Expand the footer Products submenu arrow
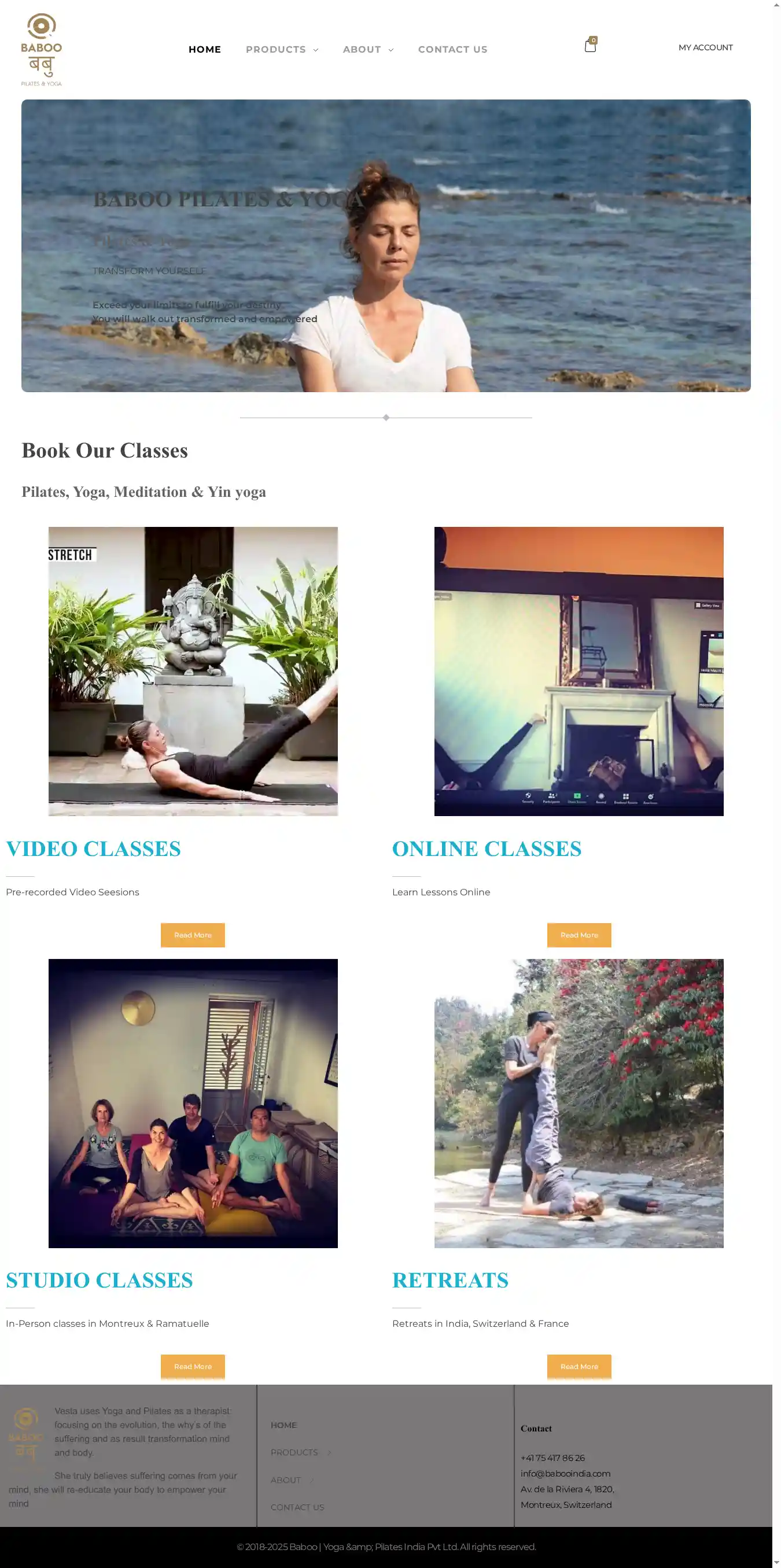The height and width of the screenshot is (1568, 781). [329, 1452]
